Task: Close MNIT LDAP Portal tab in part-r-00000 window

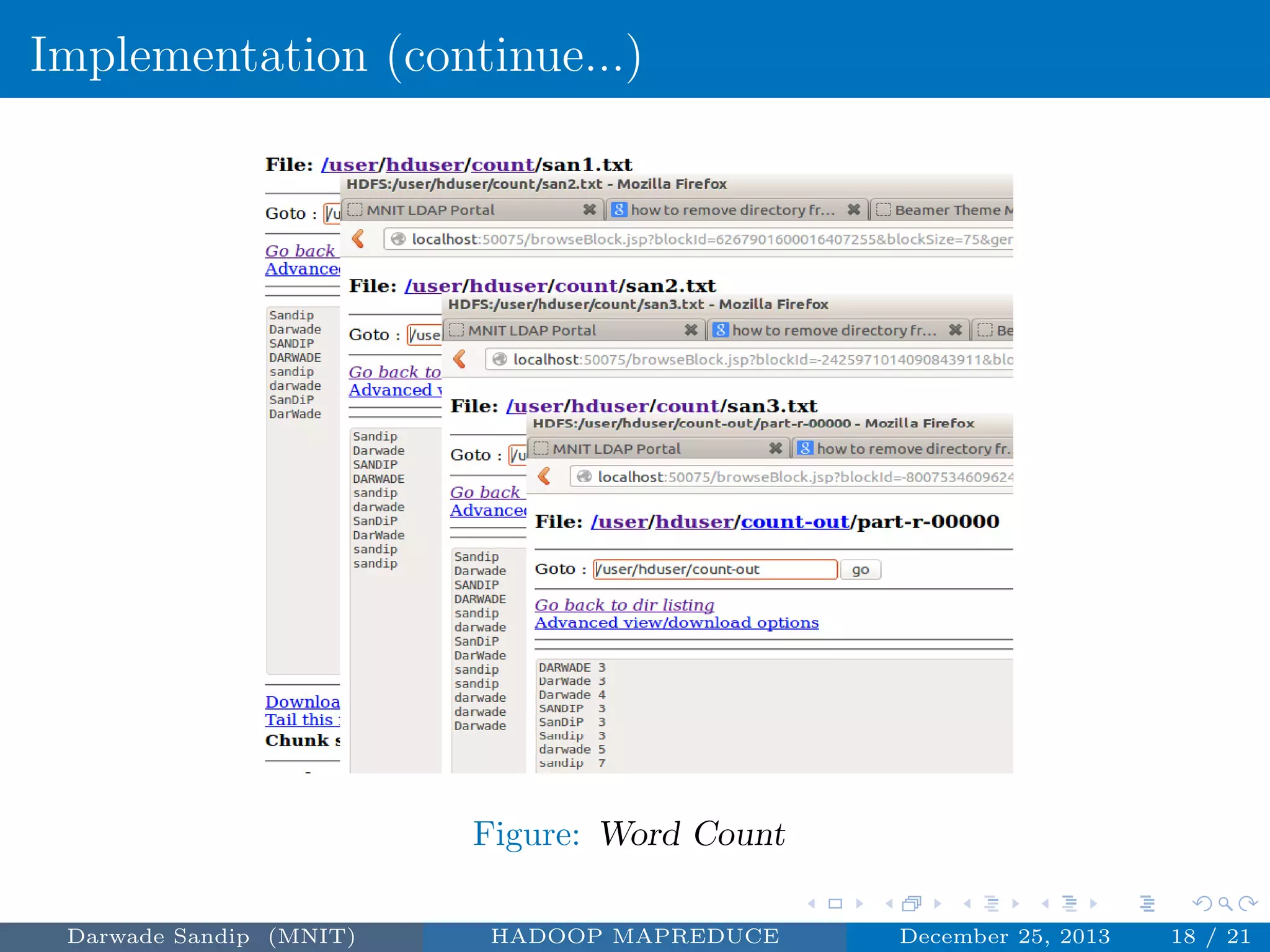Action: pyautogui.click(x=775, y=447)
